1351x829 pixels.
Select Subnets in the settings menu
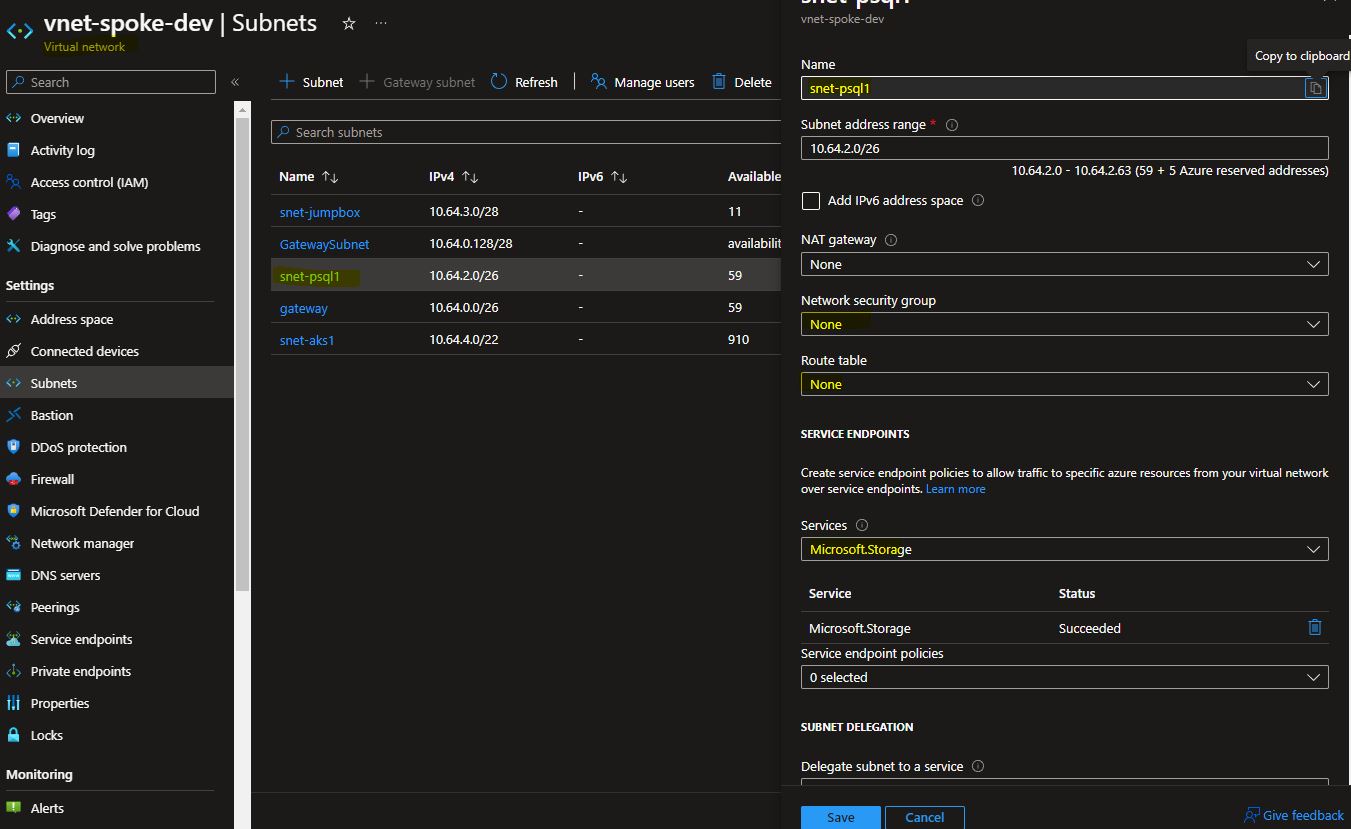pos(118,383)
